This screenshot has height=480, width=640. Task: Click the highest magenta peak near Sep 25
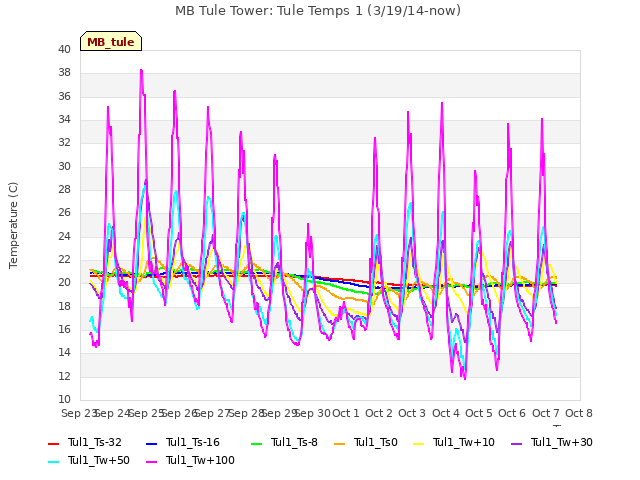click(x=141, y=70)
